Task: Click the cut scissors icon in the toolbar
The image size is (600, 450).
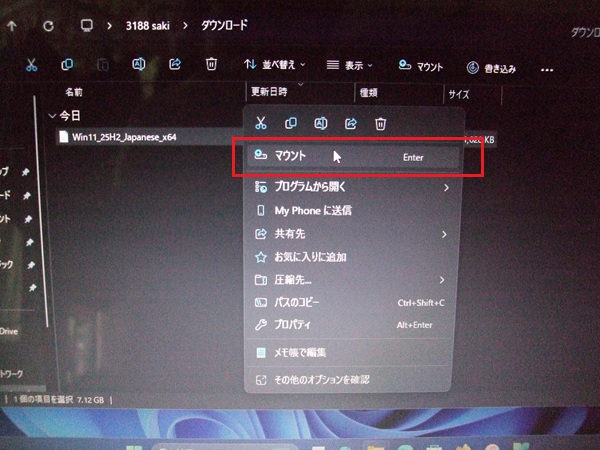Action: pos(31,65)
